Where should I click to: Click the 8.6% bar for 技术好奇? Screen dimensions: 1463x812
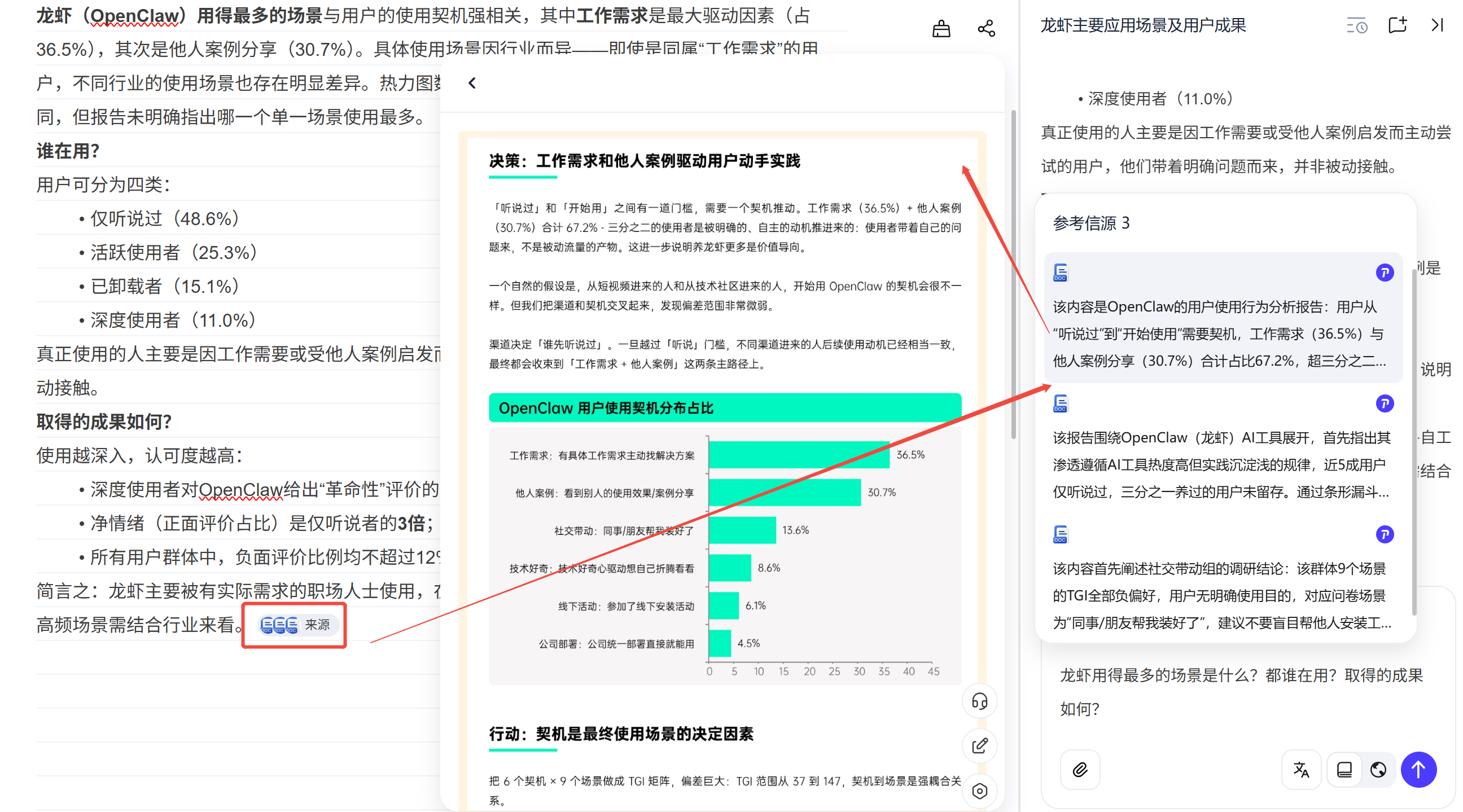tap(730, 568)
